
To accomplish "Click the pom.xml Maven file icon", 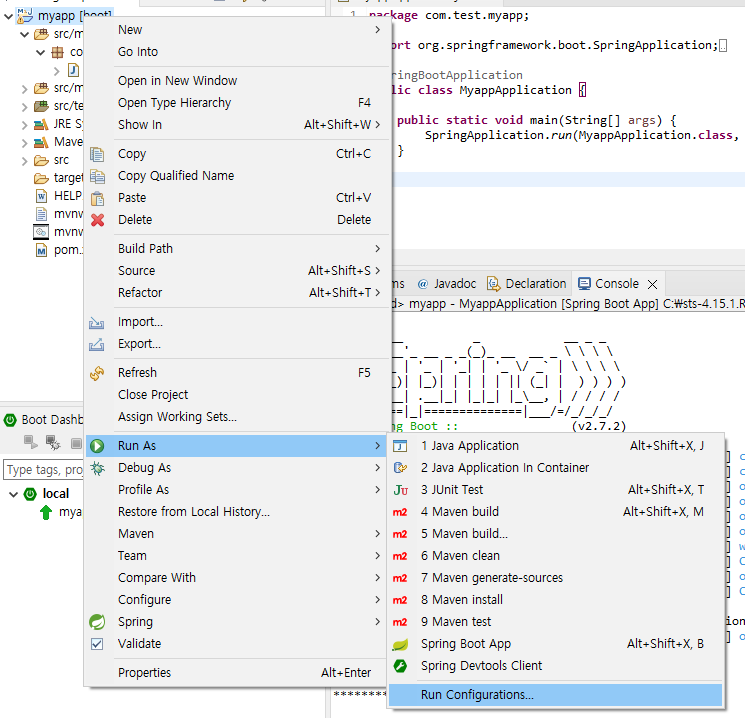I will click(x=42, y=250).
